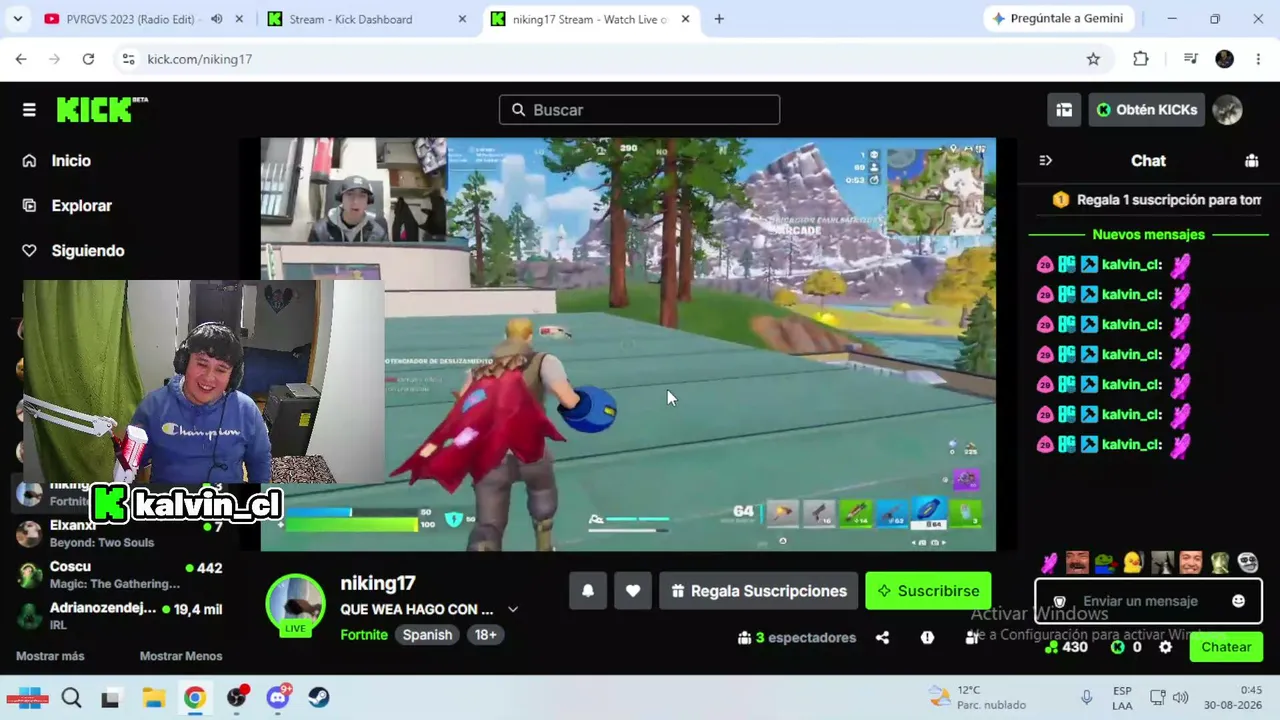Report the stream with the exclamation icon
Image resolution: width=1280 pixels, height=720 pixels.
[x=927, y=637]
